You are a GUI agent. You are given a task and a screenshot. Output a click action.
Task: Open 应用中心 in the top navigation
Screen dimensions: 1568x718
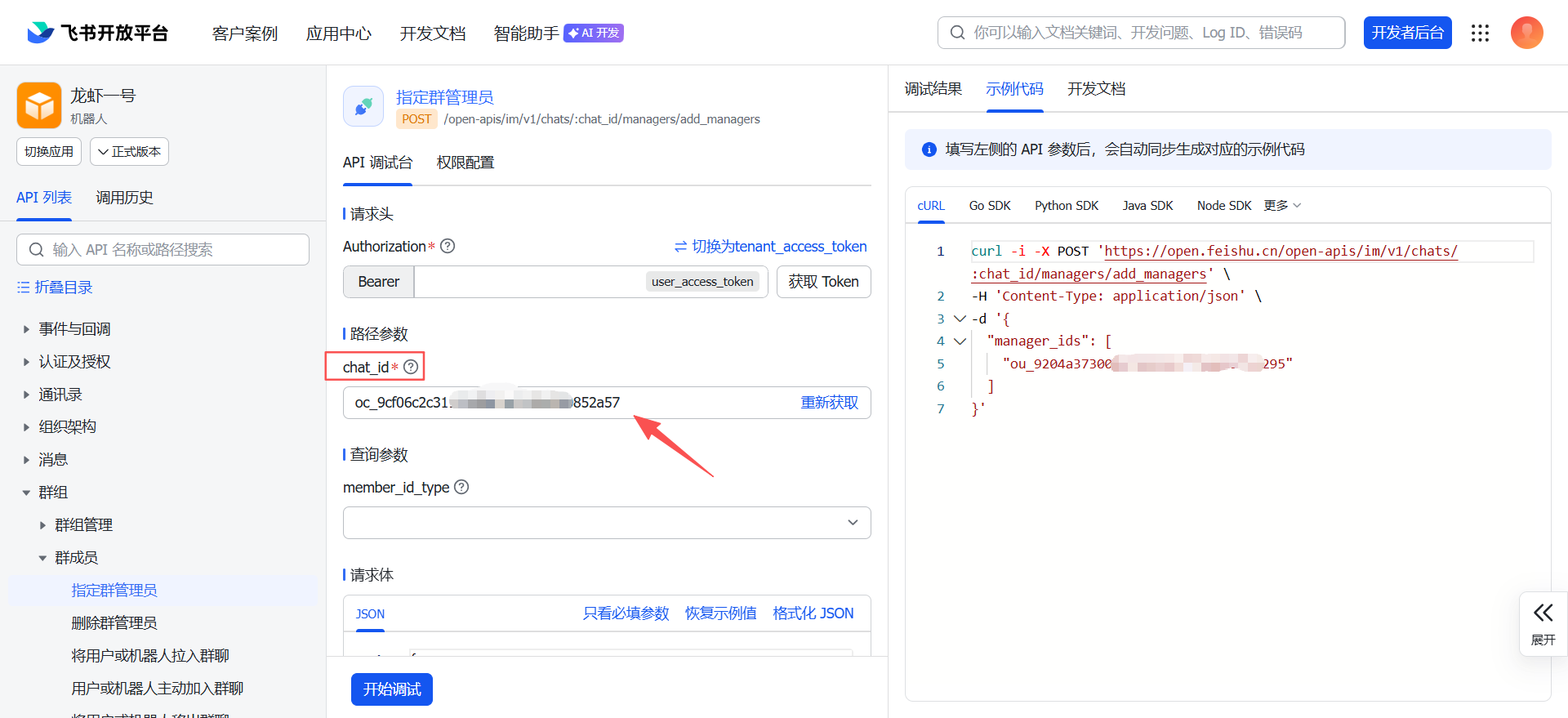click(339, 33)
